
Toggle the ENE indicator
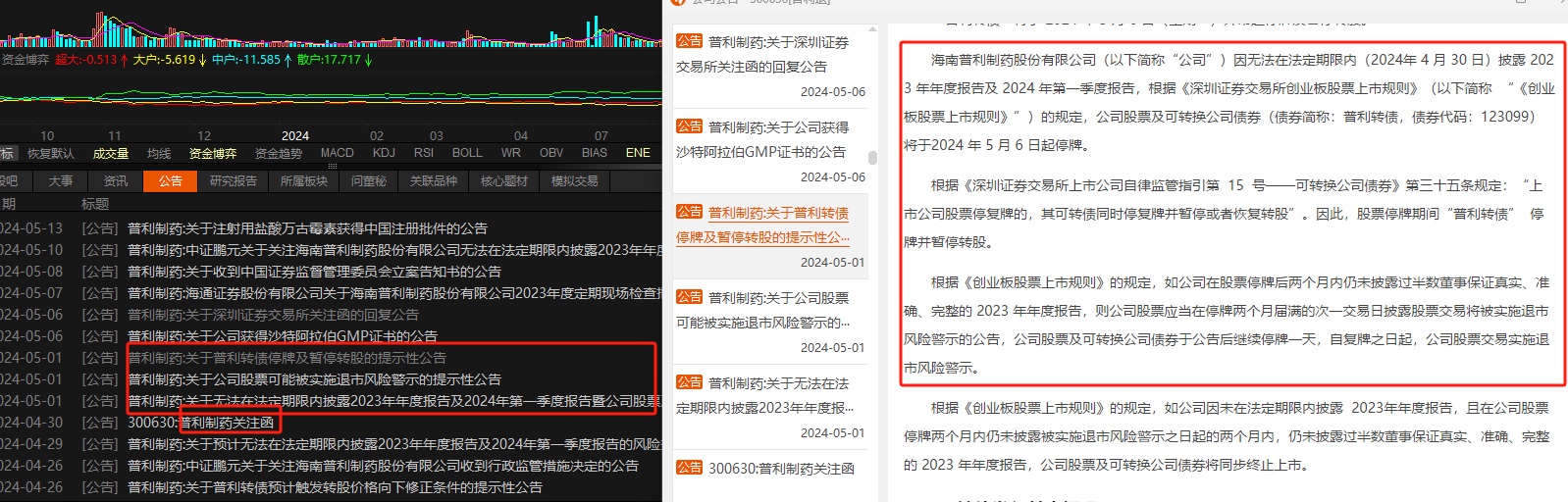pos(638,153)
